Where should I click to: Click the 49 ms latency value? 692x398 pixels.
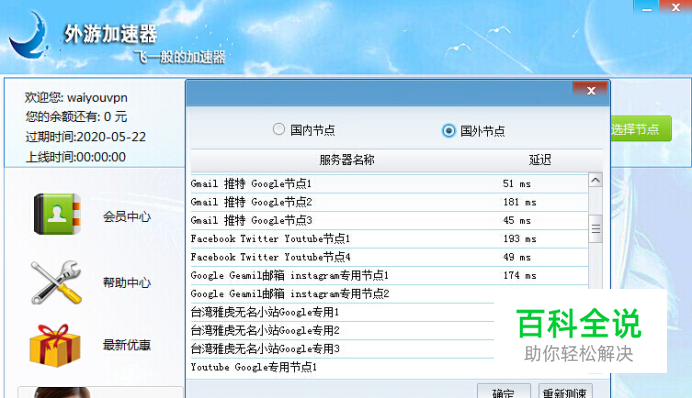[517, 257]
